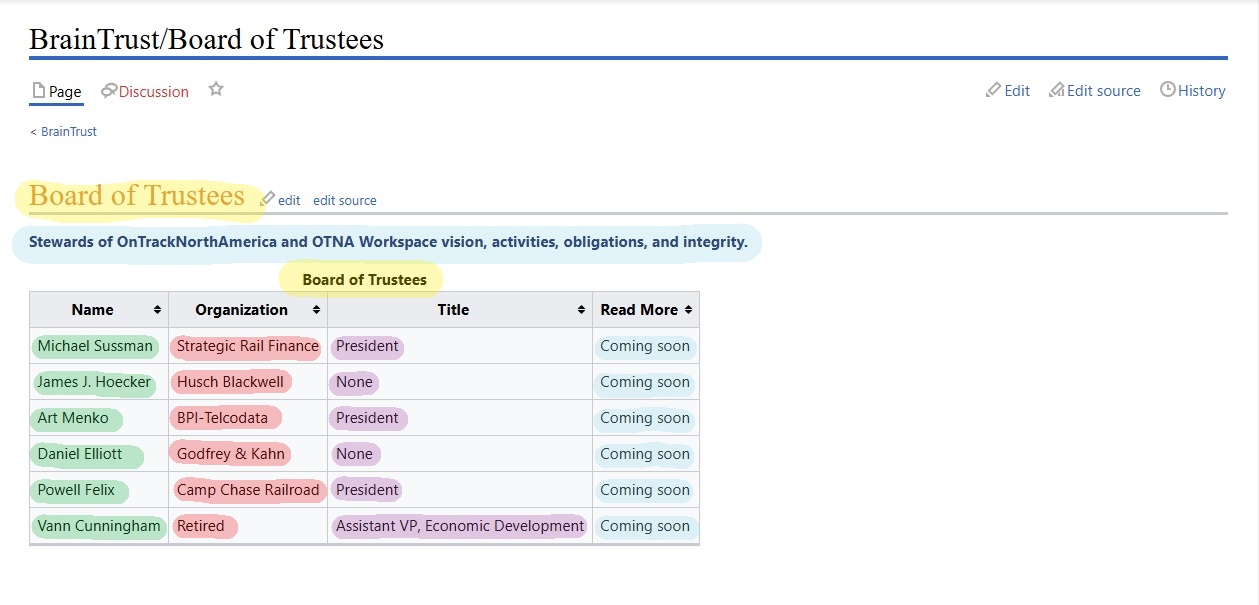Select the Michael Sussman name cell
Viewport: 1259px width, 605px height.
pos(95,346)
